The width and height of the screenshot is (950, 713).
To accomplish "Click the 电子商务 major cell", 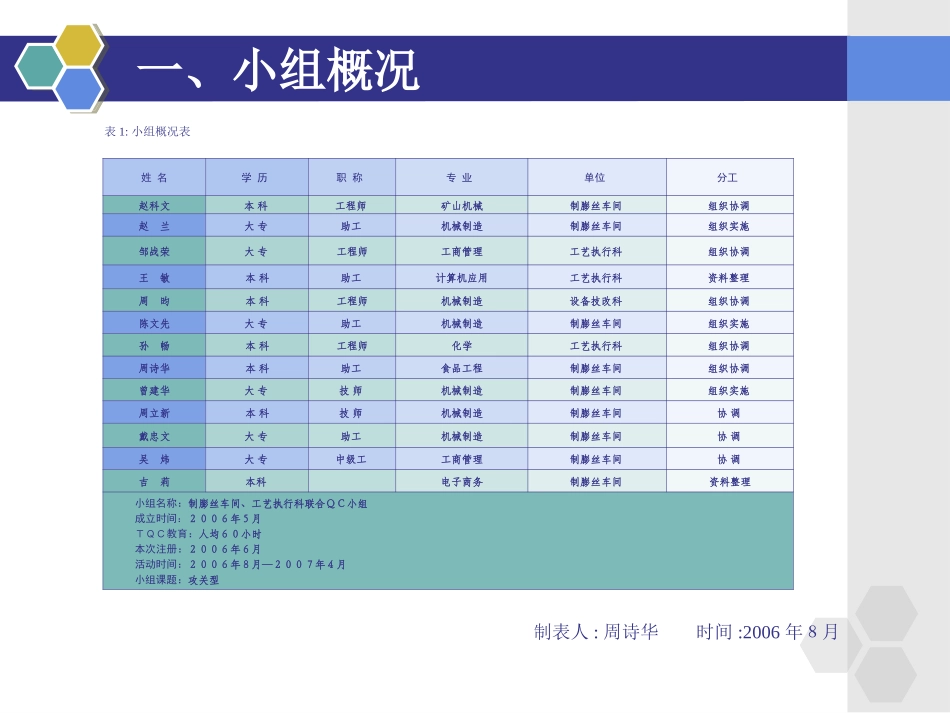I will pyautogui.click(x=462, y=482).
